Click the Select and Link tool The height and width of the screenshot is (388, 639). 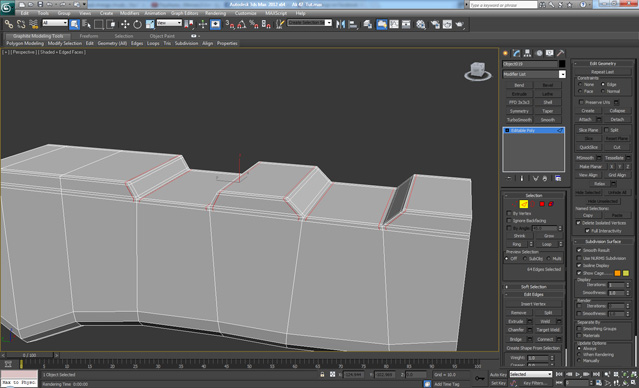point(9,24)
